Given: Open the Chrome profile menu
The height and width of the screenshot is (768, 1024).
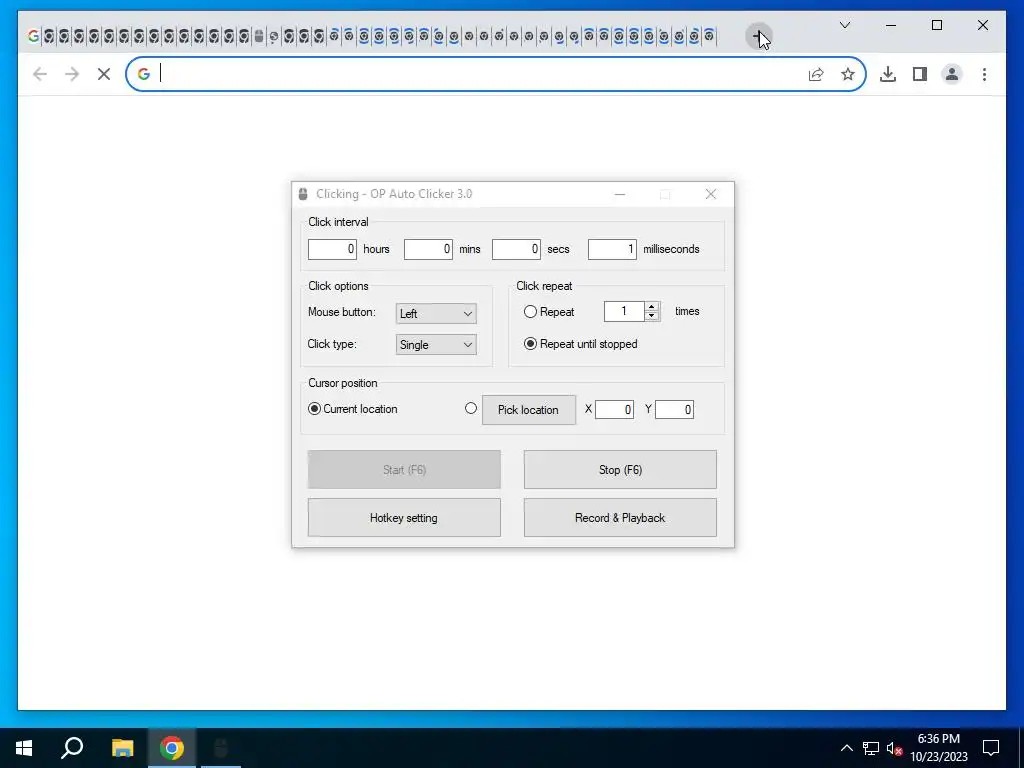Looking at the screenshot, I should [952, 74].
